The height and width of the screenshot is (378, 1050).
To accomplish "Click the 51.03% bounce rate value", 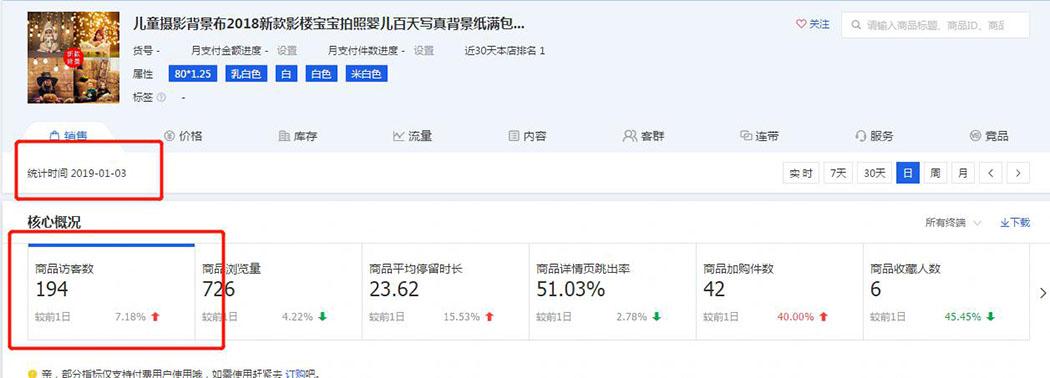I will (571, 289).
